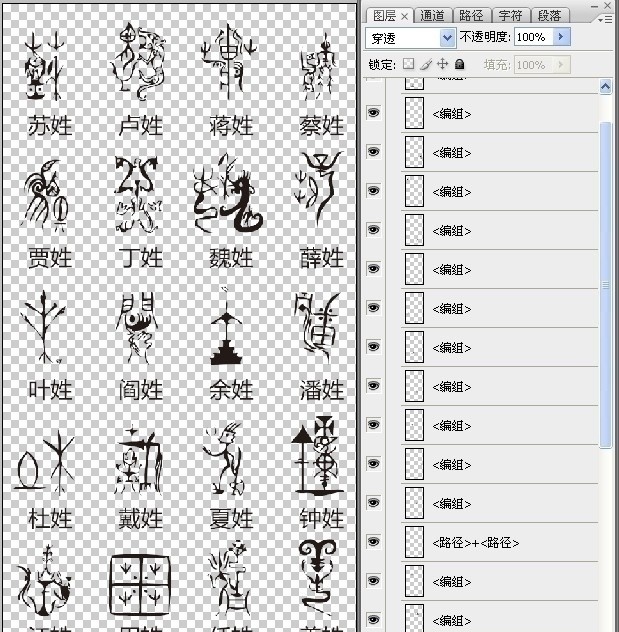This screenshot has height=632, width=619.
Task: Select the 图层 tab
Action: click(x=384, y=16)
